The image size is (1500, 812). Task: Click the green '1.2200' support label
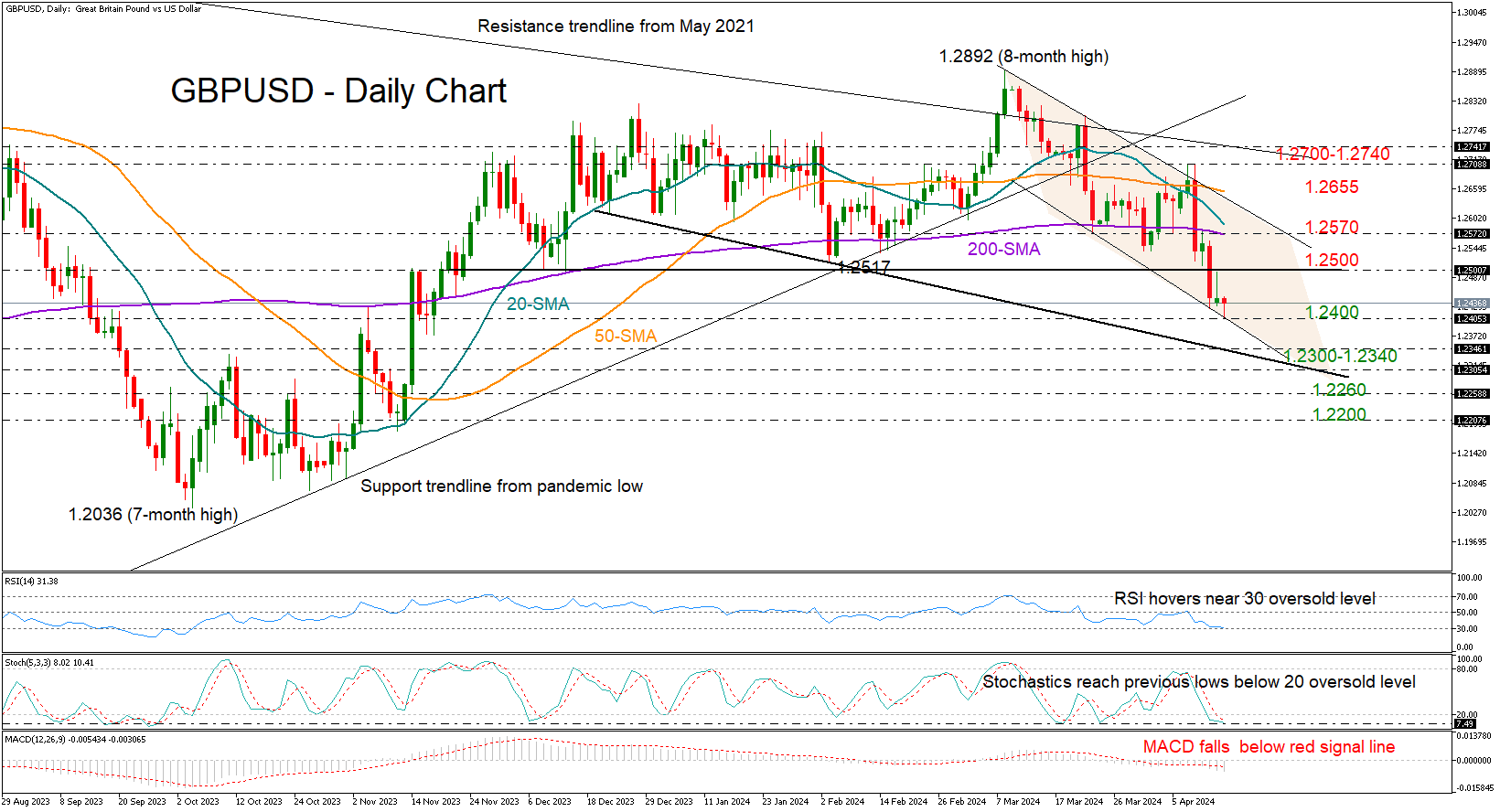coord(1339,414)
